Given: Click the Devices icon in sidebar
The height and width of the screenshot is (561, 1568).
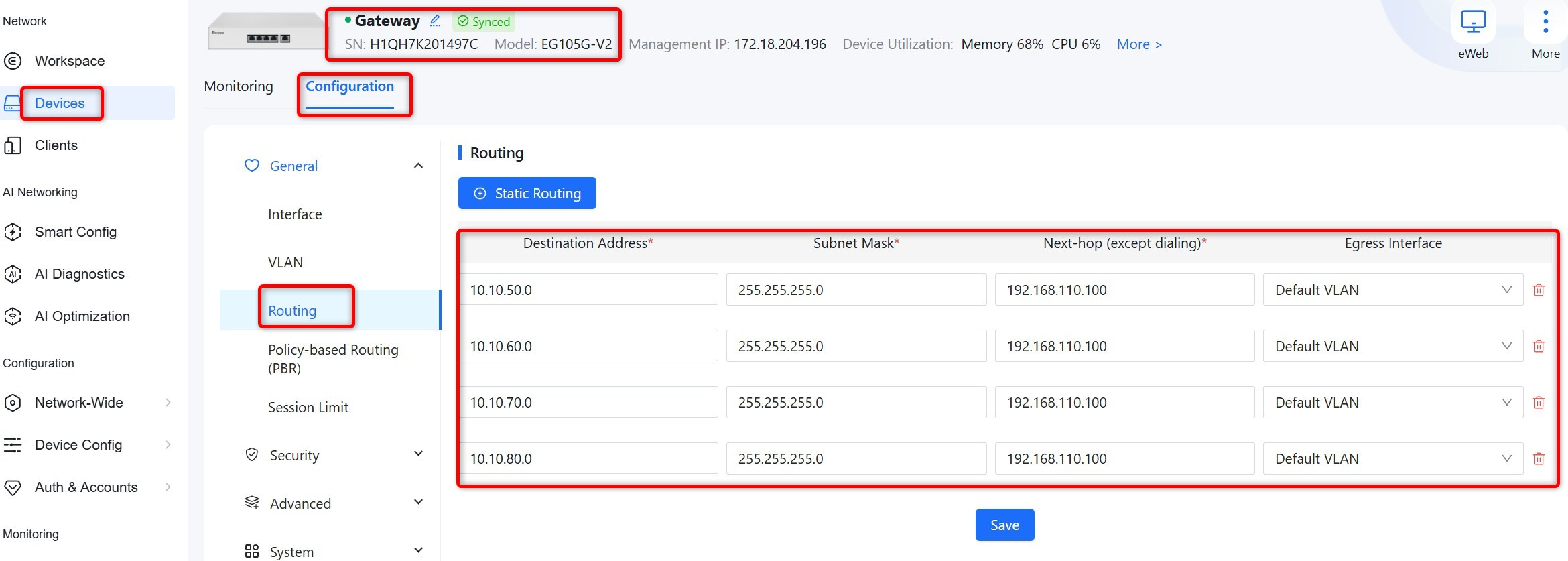Looking at the screenshot, I should [13, 103].
